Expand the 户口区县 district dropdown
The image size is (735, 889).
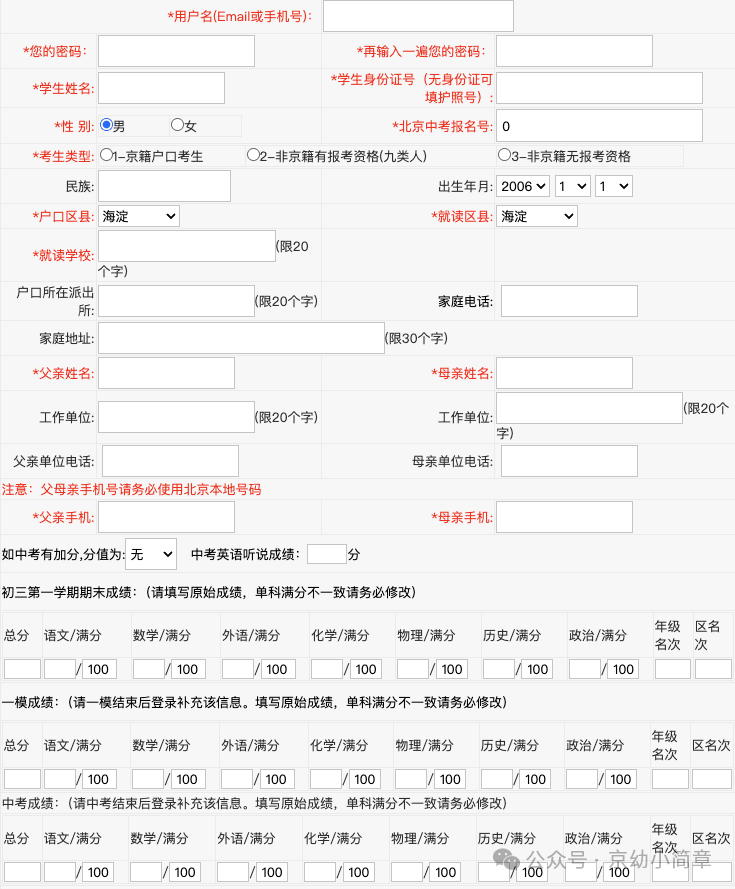(x=139, y=216)
